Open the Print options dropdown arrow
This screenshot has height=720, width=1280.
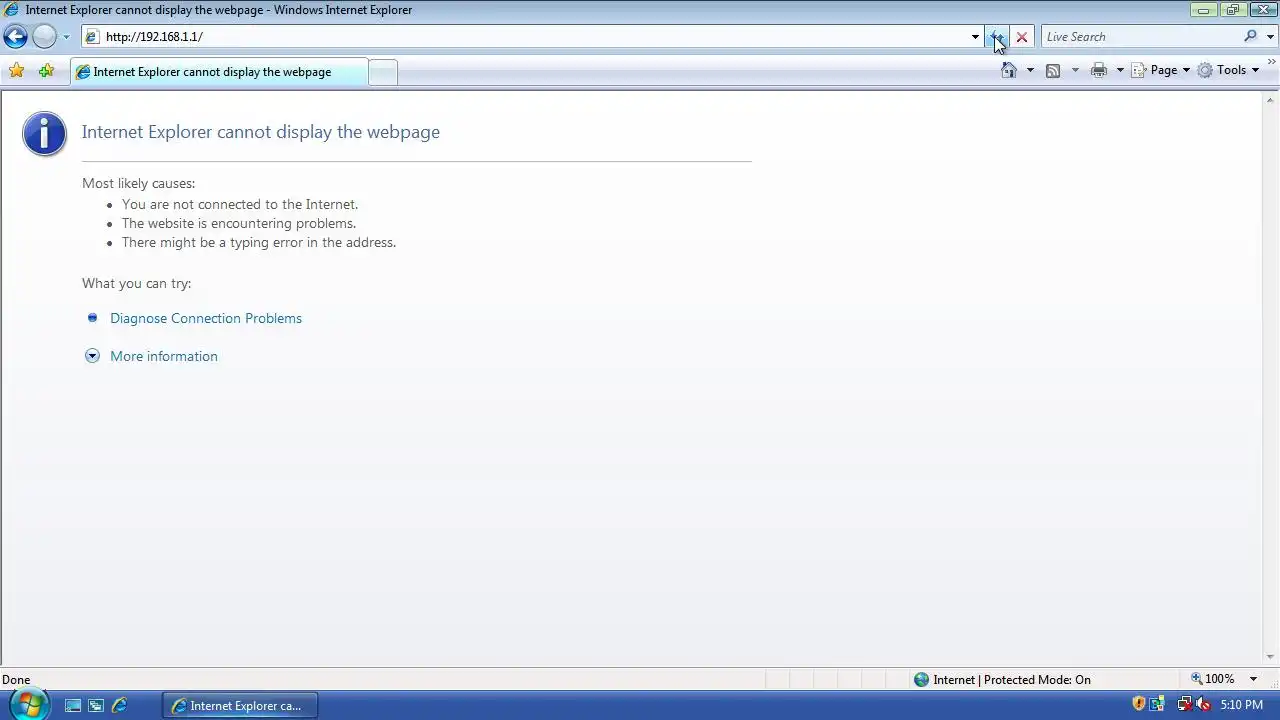pos(1120,70)
